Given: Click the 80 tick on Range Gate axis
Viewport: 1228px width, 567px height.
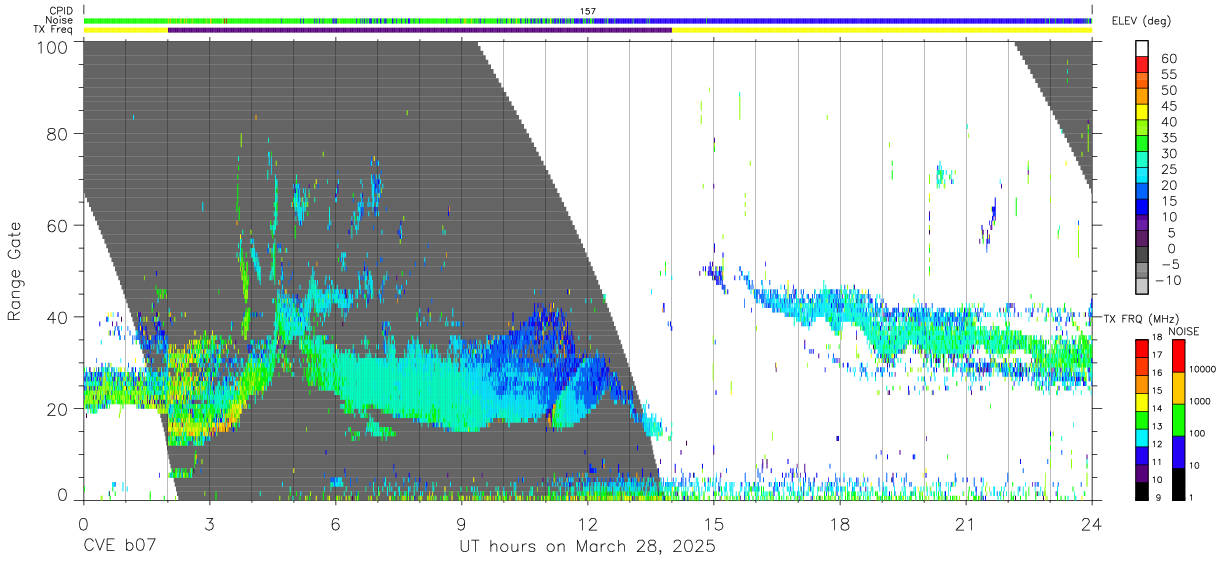Looking at the screenshot, I should pyautogui.click(x=57, y=133).
